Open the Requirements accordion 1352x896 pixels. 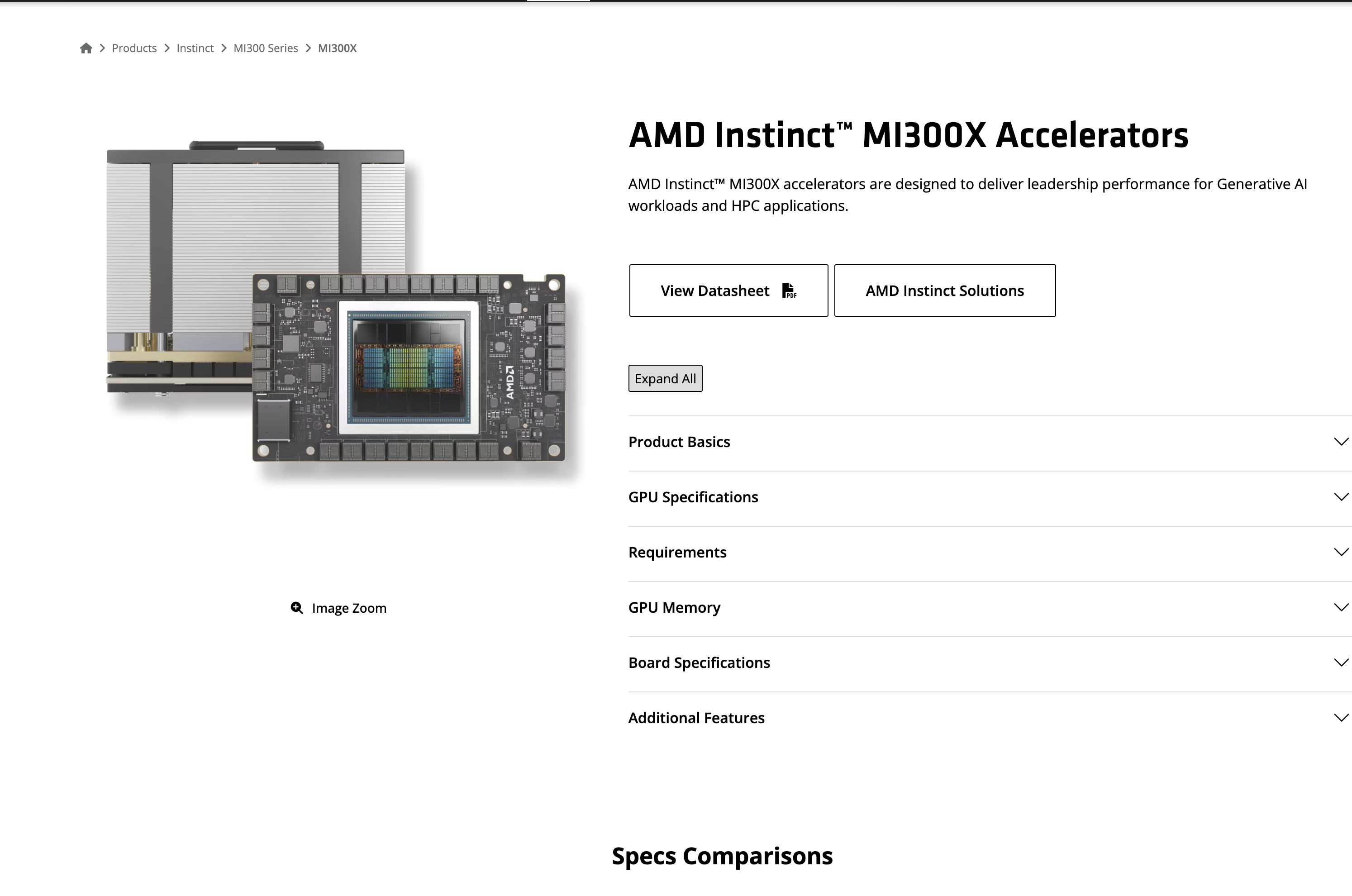coord(990,552)
